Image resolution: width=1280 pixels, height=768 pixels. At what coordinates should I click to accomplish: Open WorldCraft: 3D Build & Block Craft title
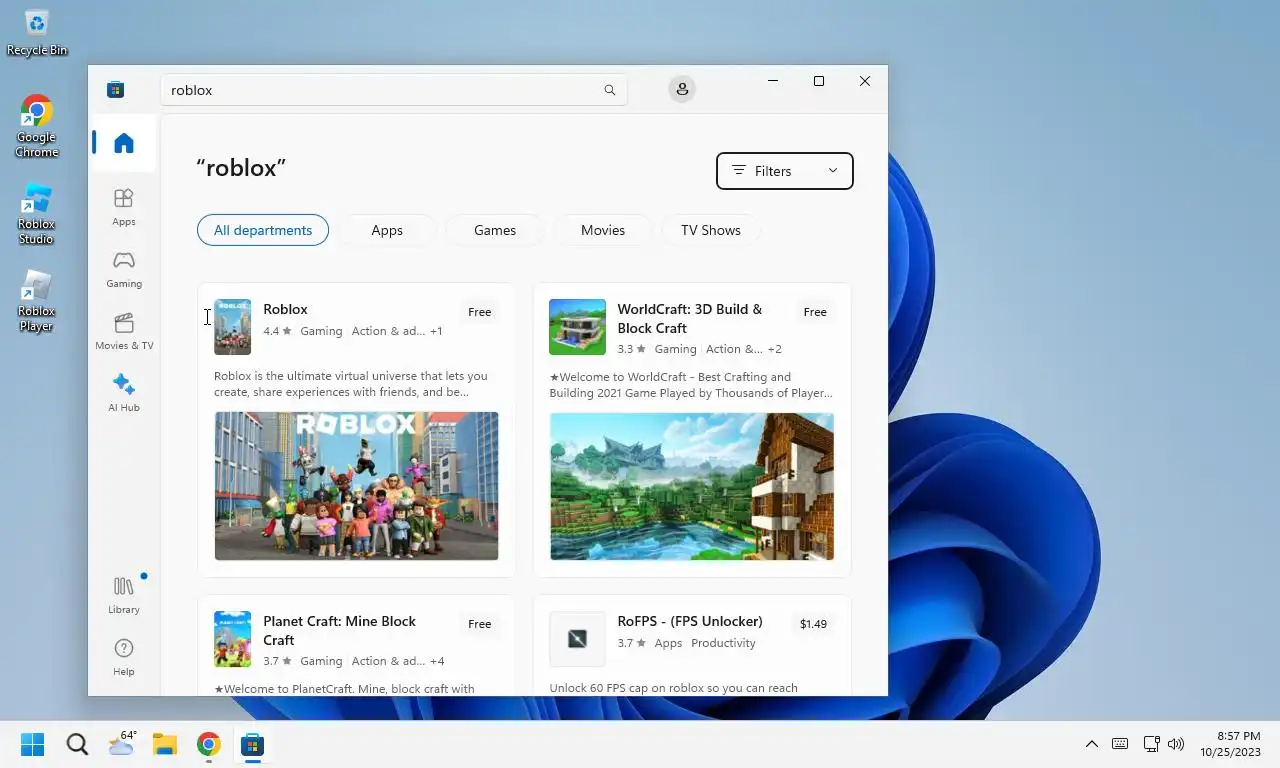[690, 318]
